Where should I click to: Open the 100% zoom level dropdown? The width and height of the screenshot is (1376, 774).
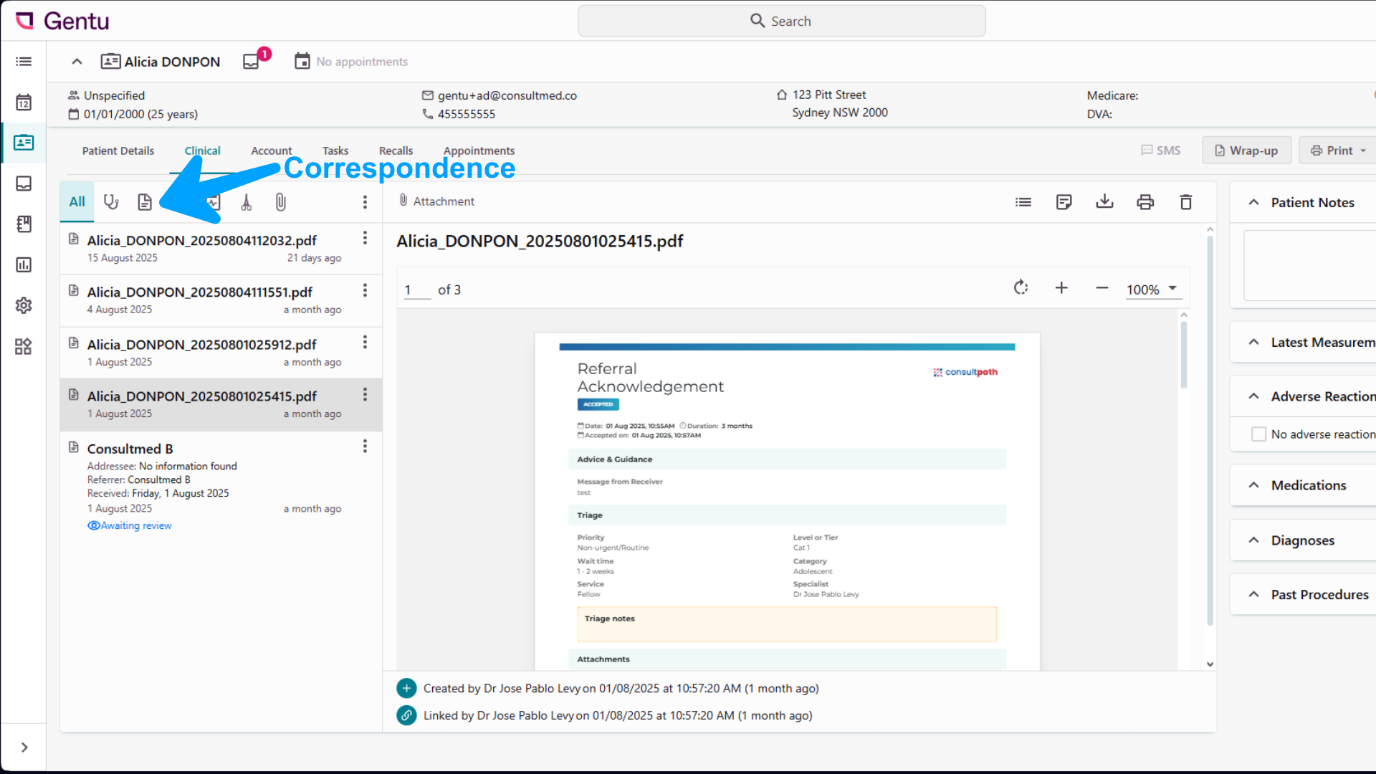coord(1153,289)
